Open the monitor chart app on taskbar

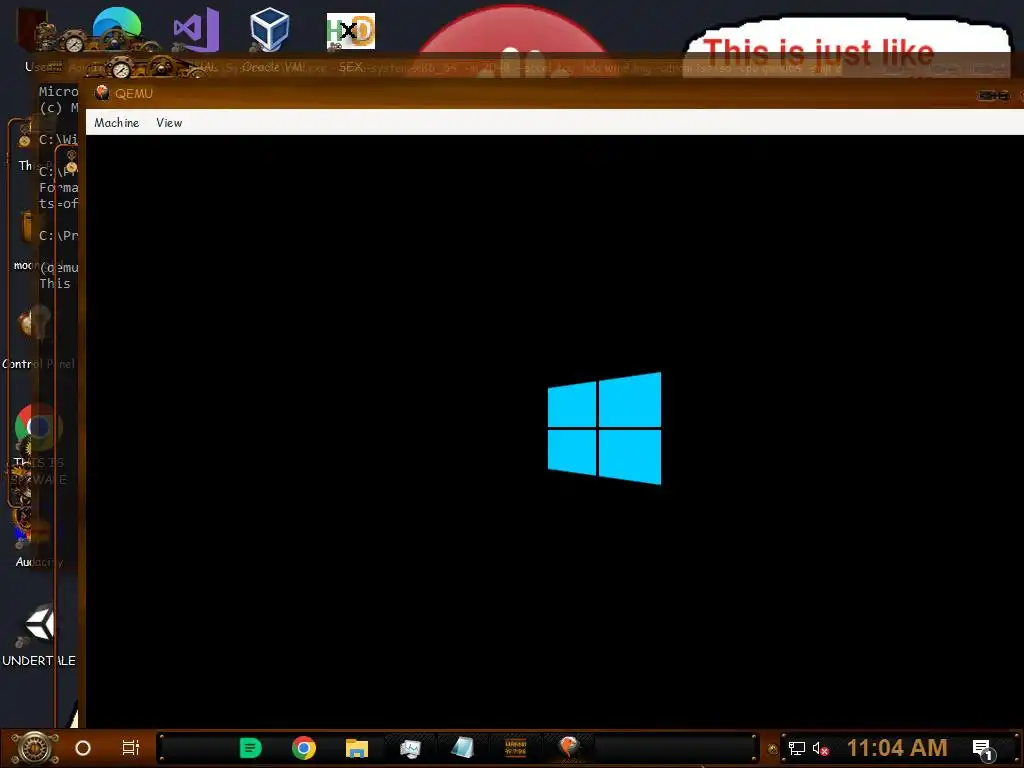coord(410,748)
